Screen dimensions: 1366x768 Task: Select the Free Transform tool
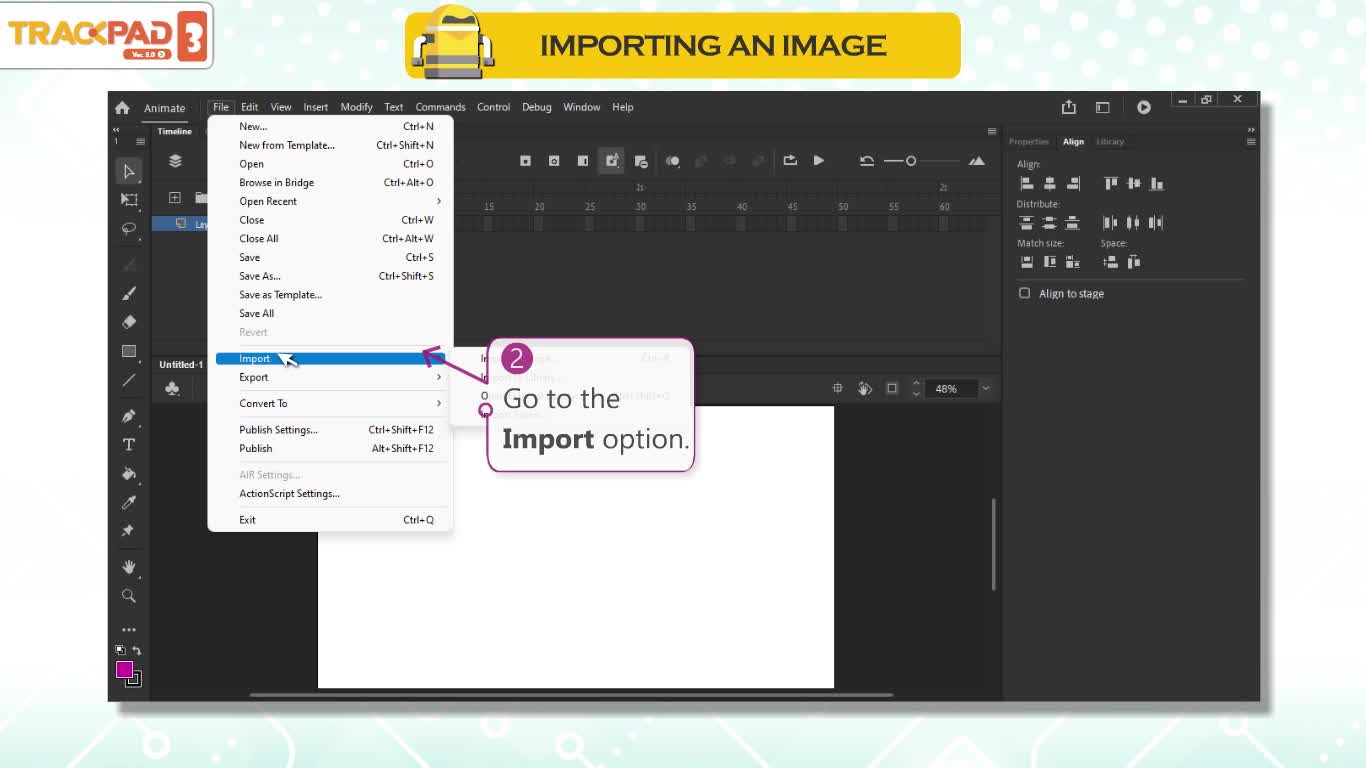click(x=128, y=199)
